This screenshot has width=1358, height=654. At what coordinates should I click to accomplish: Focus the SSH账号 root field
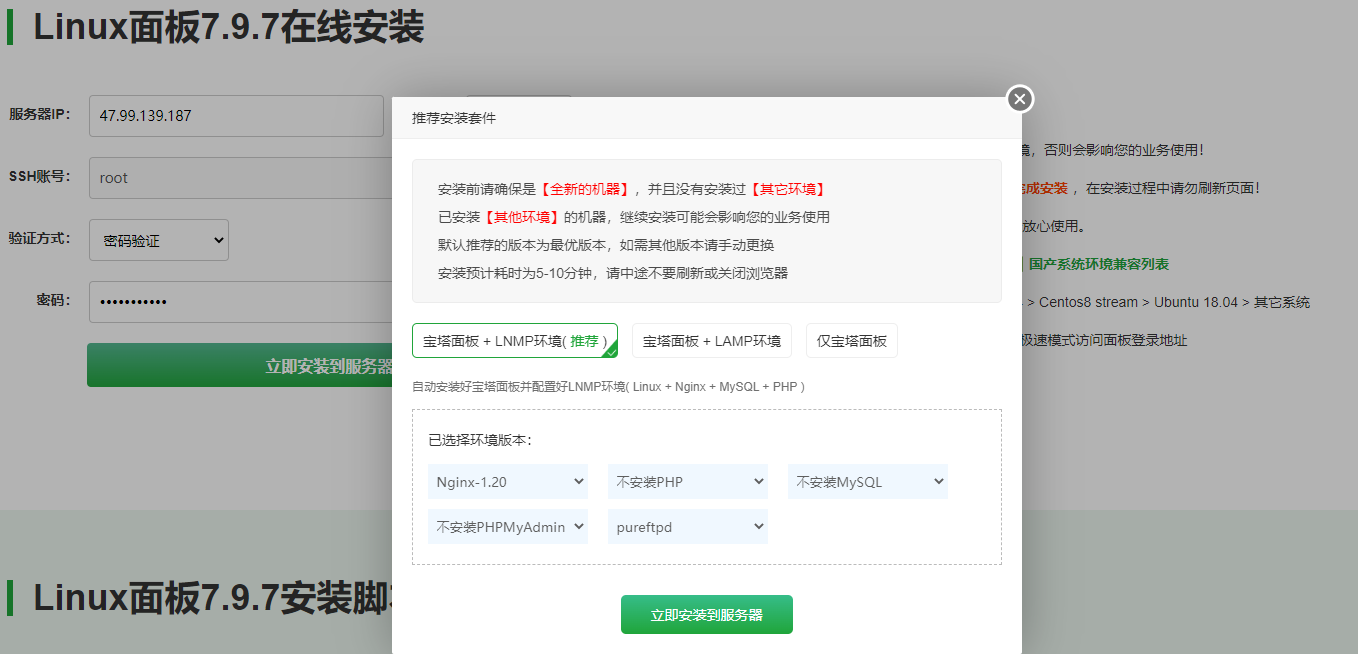tap(235, 178)
